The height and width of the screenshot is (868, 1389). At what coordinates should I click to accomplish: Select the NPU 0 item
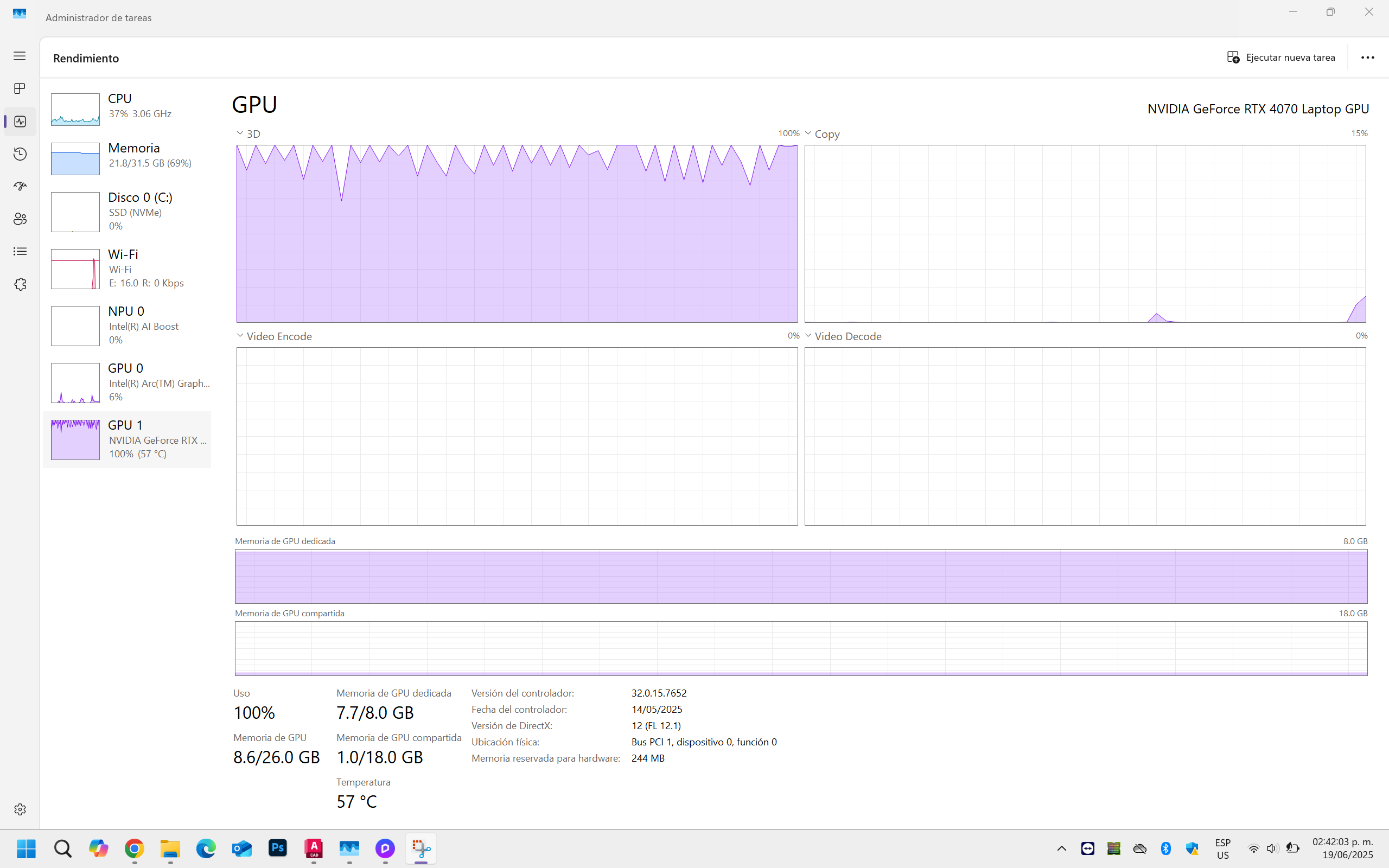pos(127,325)
